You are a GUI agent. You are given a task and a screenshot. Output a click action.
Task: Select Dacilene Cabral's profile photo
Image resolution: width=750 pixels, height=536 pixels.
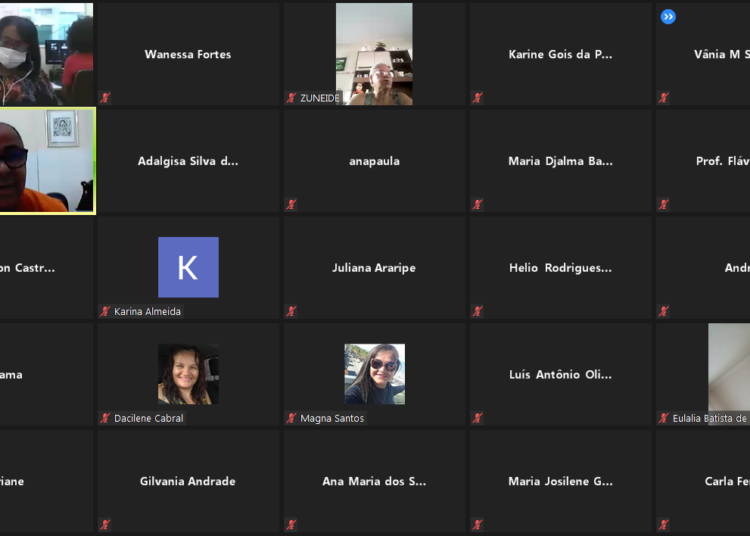click(x=188, y=374)
